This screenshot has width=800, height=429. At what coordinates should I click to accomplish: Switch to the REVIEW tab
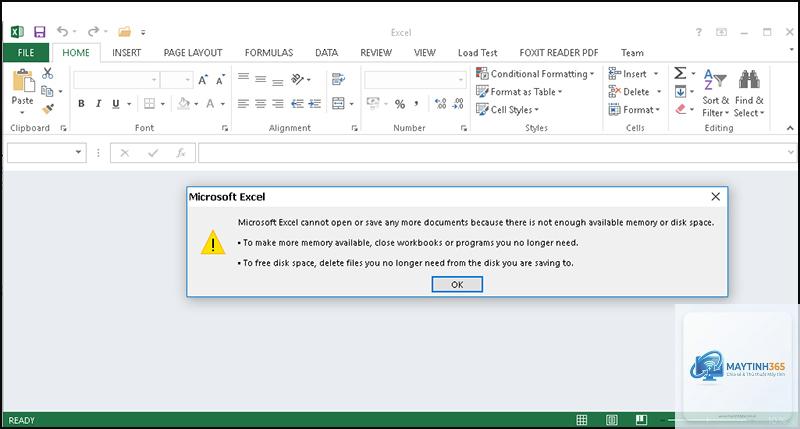pos(376,53)
